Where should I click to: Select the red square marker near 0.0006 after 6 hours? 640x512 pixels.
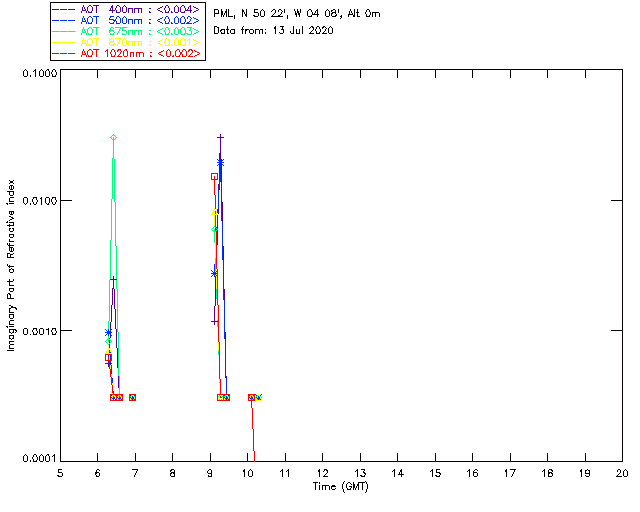pyautogui.click(x=108, y=358)
